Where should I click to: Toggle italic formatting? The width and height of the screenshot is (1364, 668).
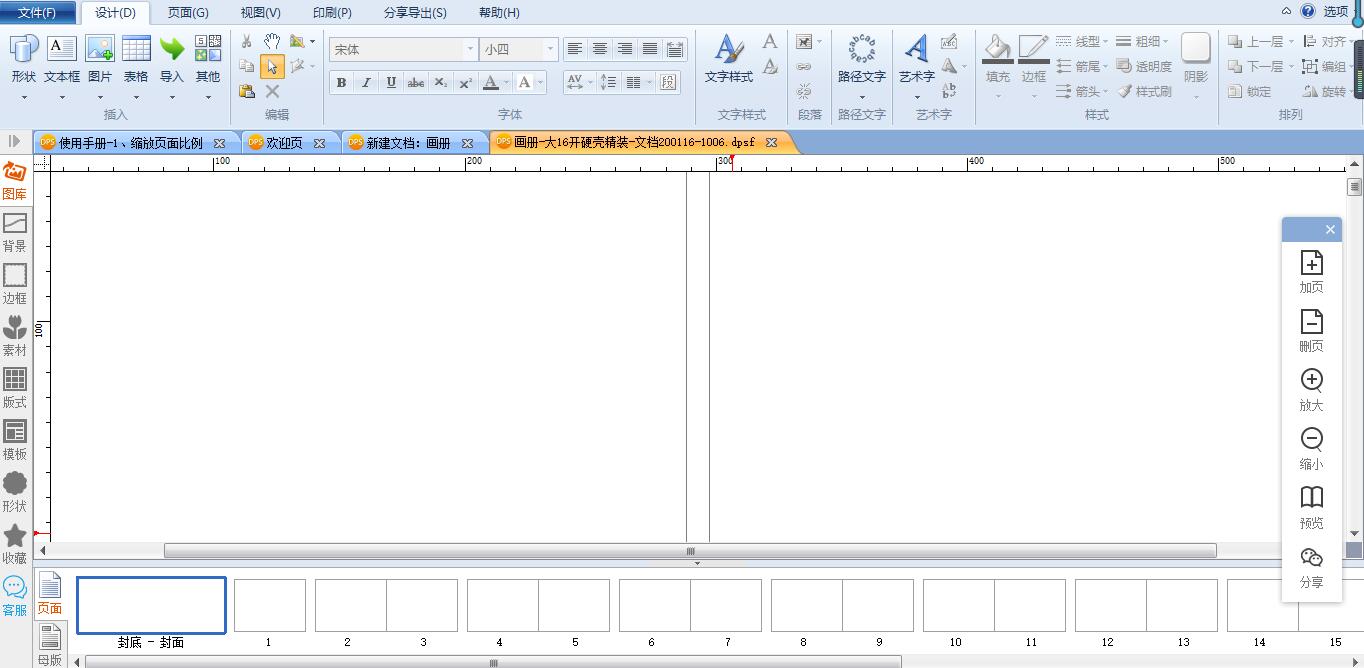click(x=366, y=83)
